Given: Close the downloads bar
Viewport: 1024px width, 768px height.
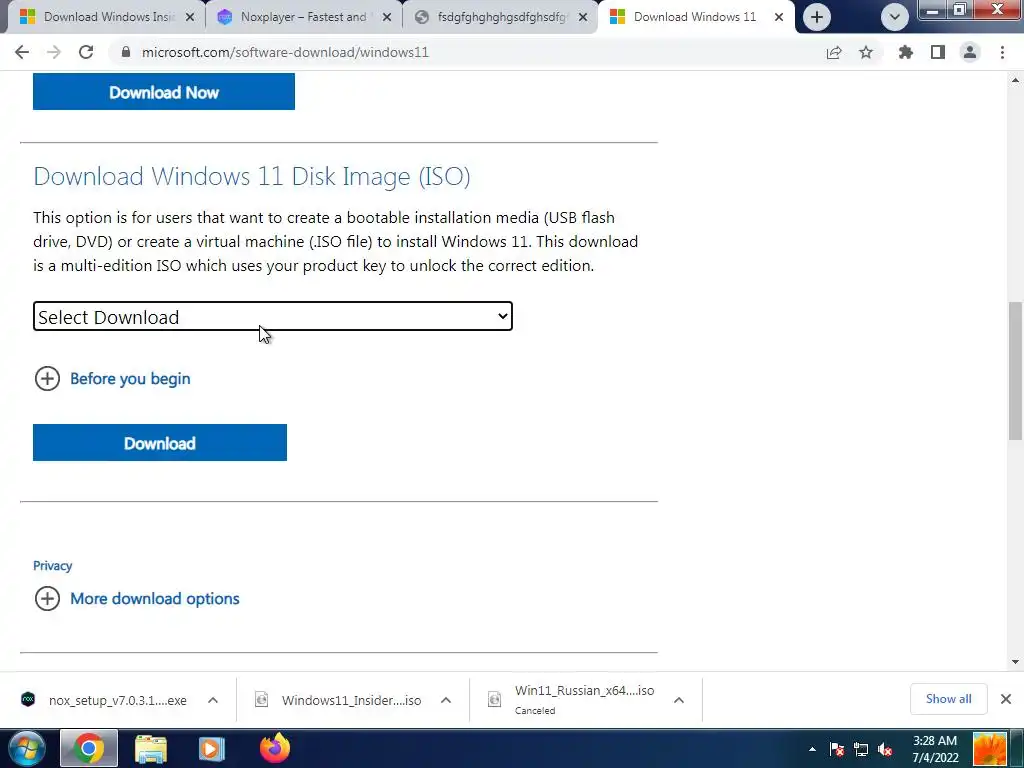Looking at the screenshot, I should [1006, 699].
